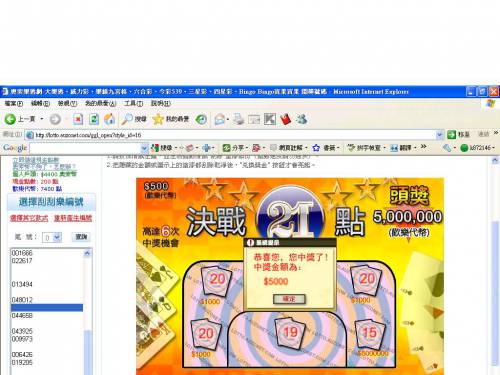Open the Favorites star icon
Screen dimensions: 500x375
click(x=158, y=119)
